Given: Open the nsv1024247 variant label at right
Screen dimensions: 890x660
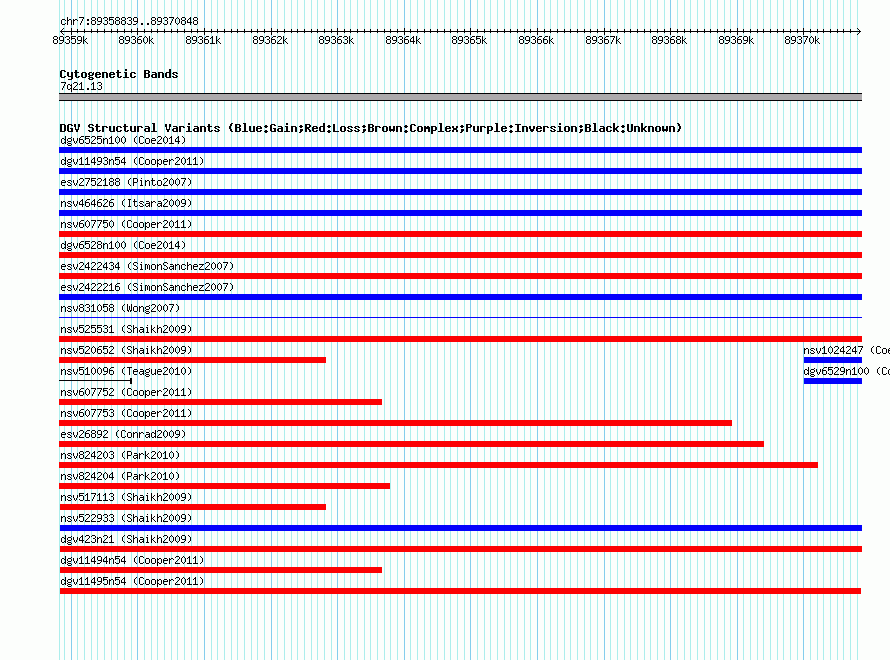Looking at the screenshot, I should point(846,350).
